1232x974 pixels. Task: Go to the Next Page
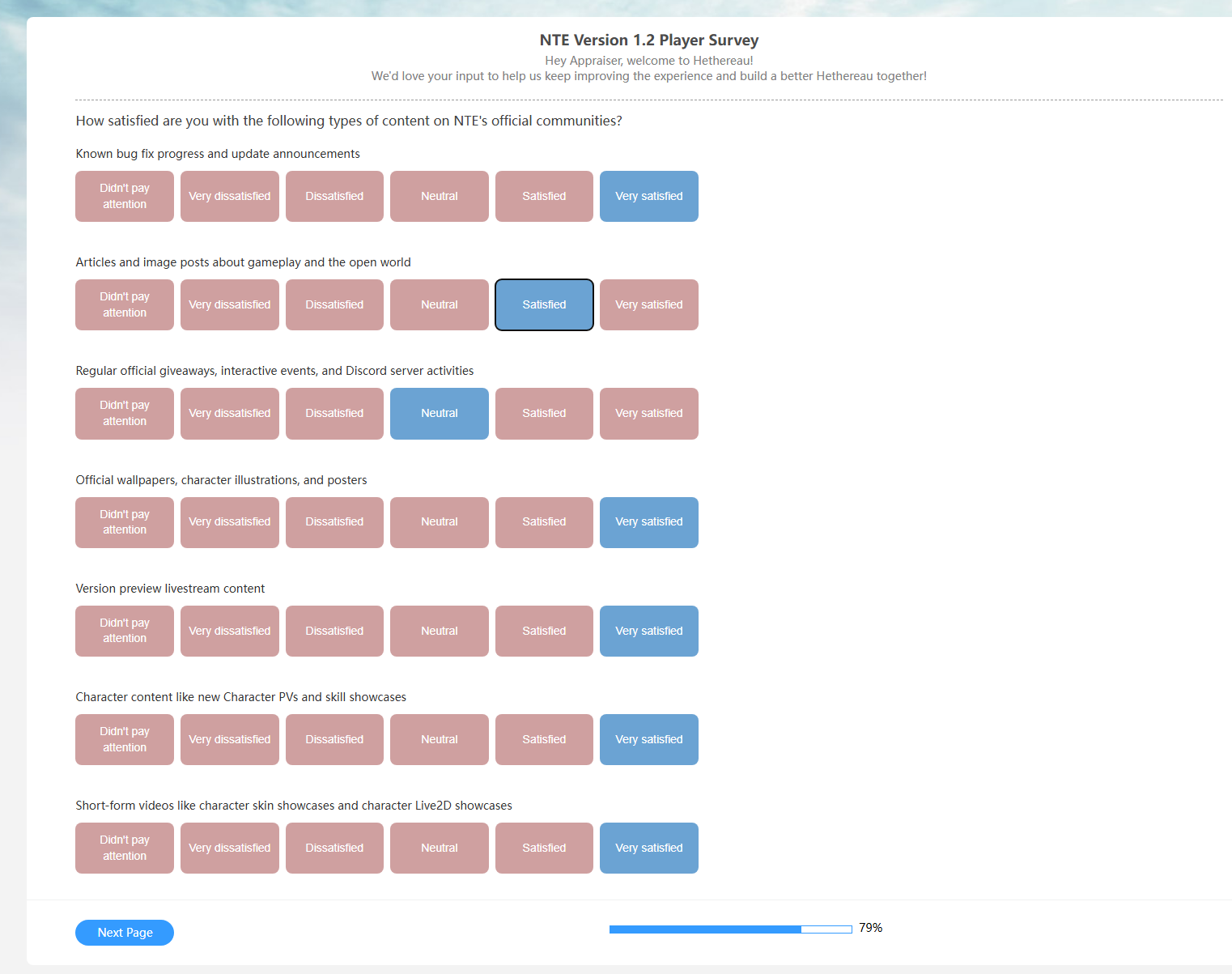(x=125, y=933)
